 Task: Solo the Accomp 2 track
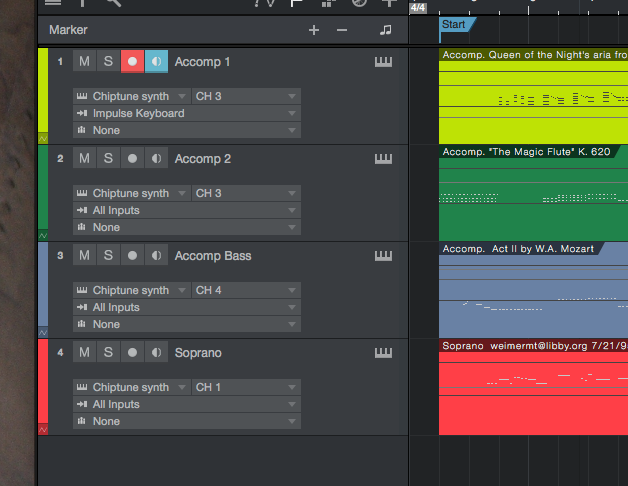pyautogui.click(x=108, y=158)
